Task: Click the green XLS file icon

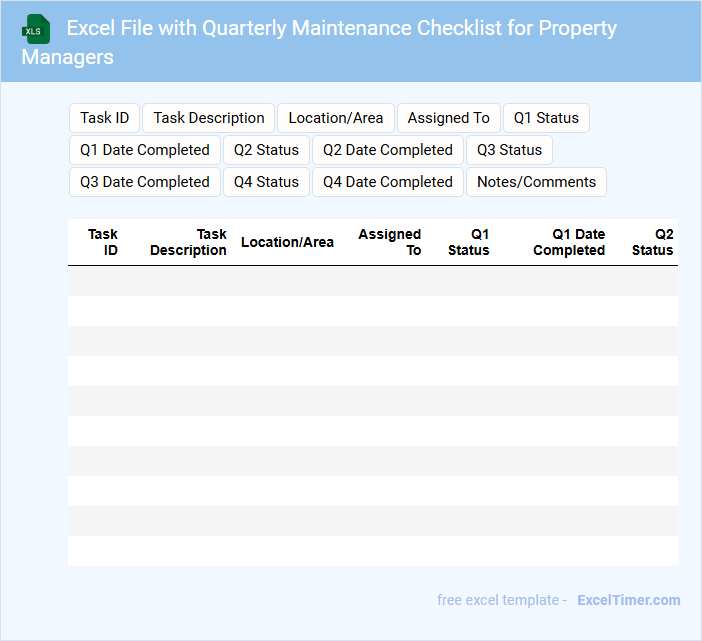Action: (x=37, y=29)
